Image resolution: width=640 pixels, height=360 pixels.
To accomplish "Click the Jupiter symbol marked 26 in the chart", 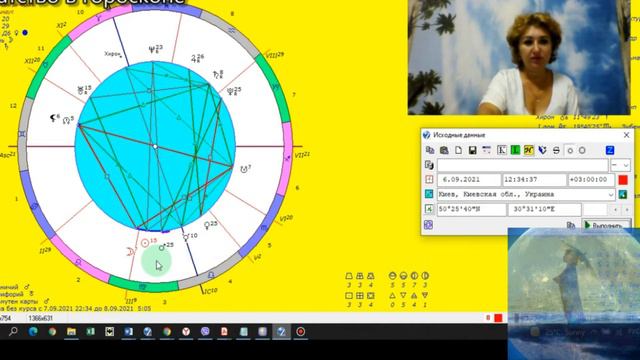I will tap(195, 59).
